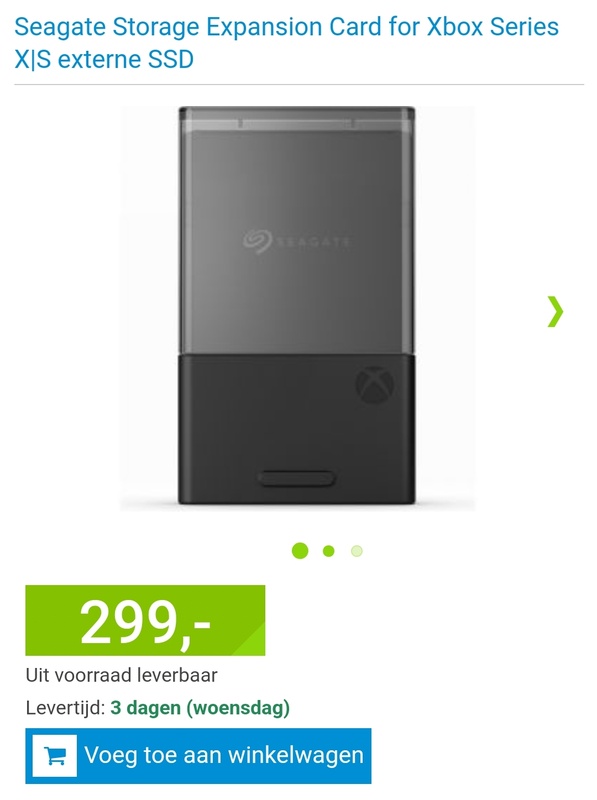Select the first large green carousel dot
597x800 pixels.
pos(300,551)
